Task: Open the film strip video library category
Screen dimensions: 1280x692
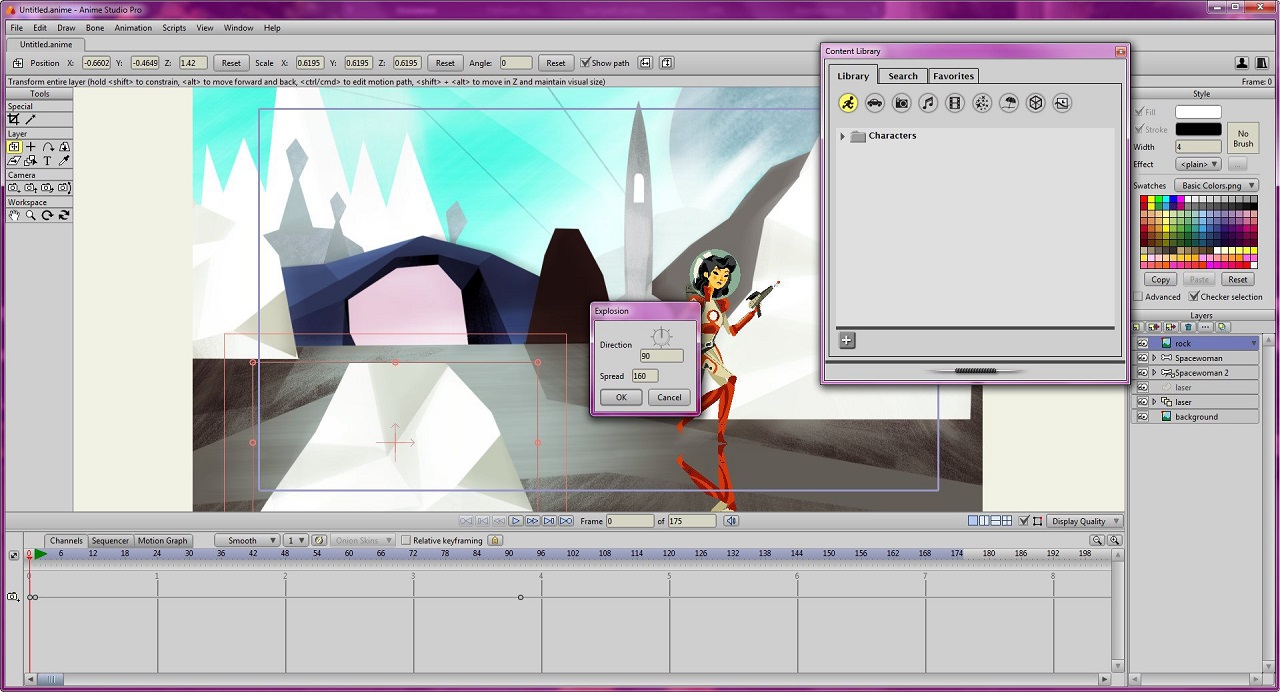Action: [x=955, y=103]
